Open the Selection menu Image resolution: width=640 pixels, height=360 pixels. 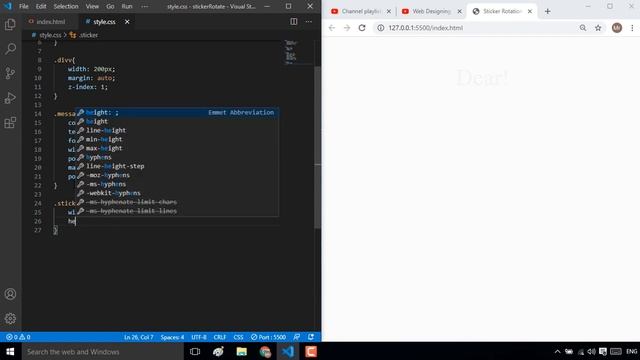(66, 7)
